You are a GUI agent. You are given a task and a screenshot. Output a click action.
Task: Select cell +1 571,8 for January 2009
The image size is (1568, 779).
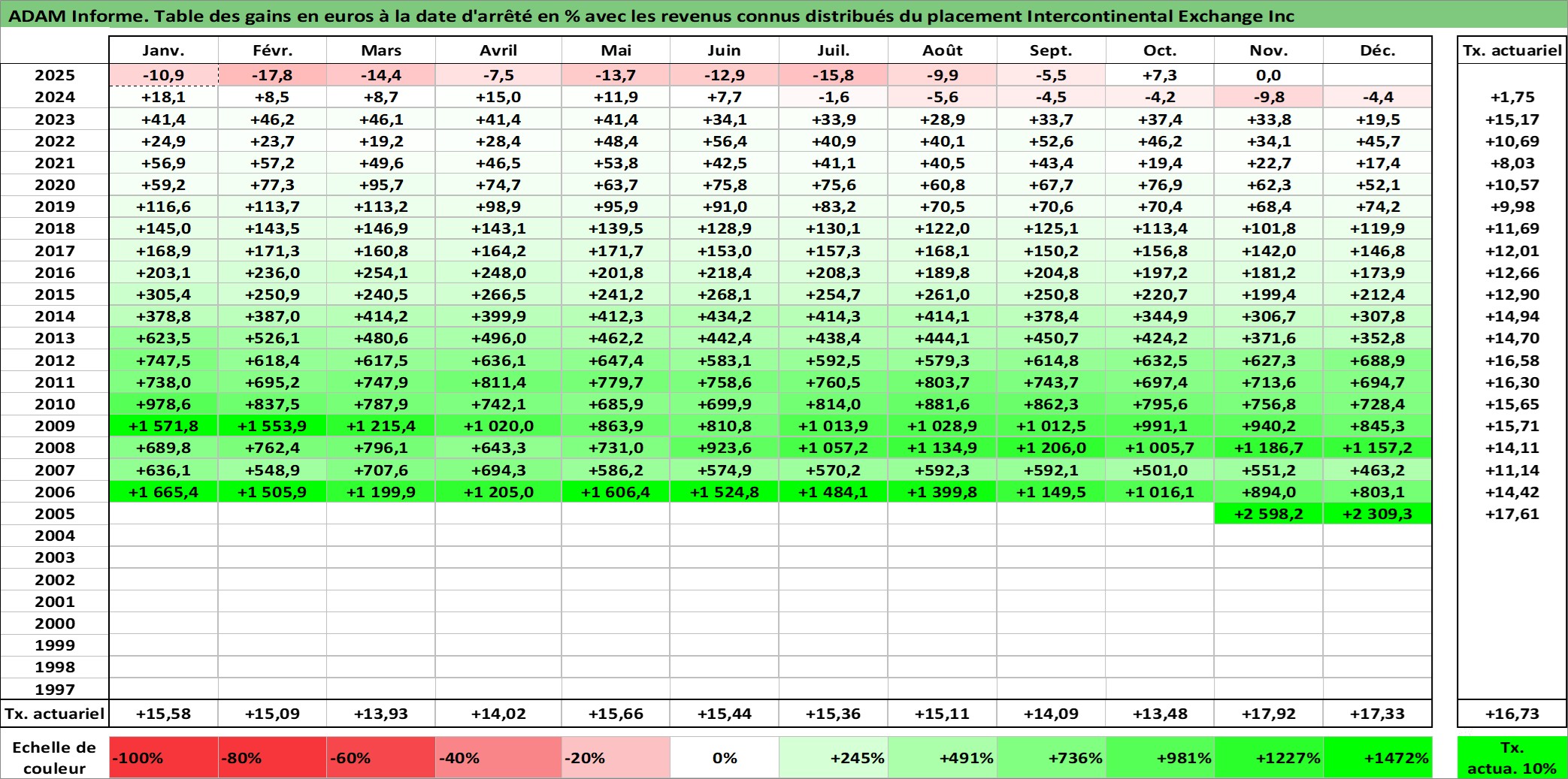pyautogui.click(x=164, y=426)
